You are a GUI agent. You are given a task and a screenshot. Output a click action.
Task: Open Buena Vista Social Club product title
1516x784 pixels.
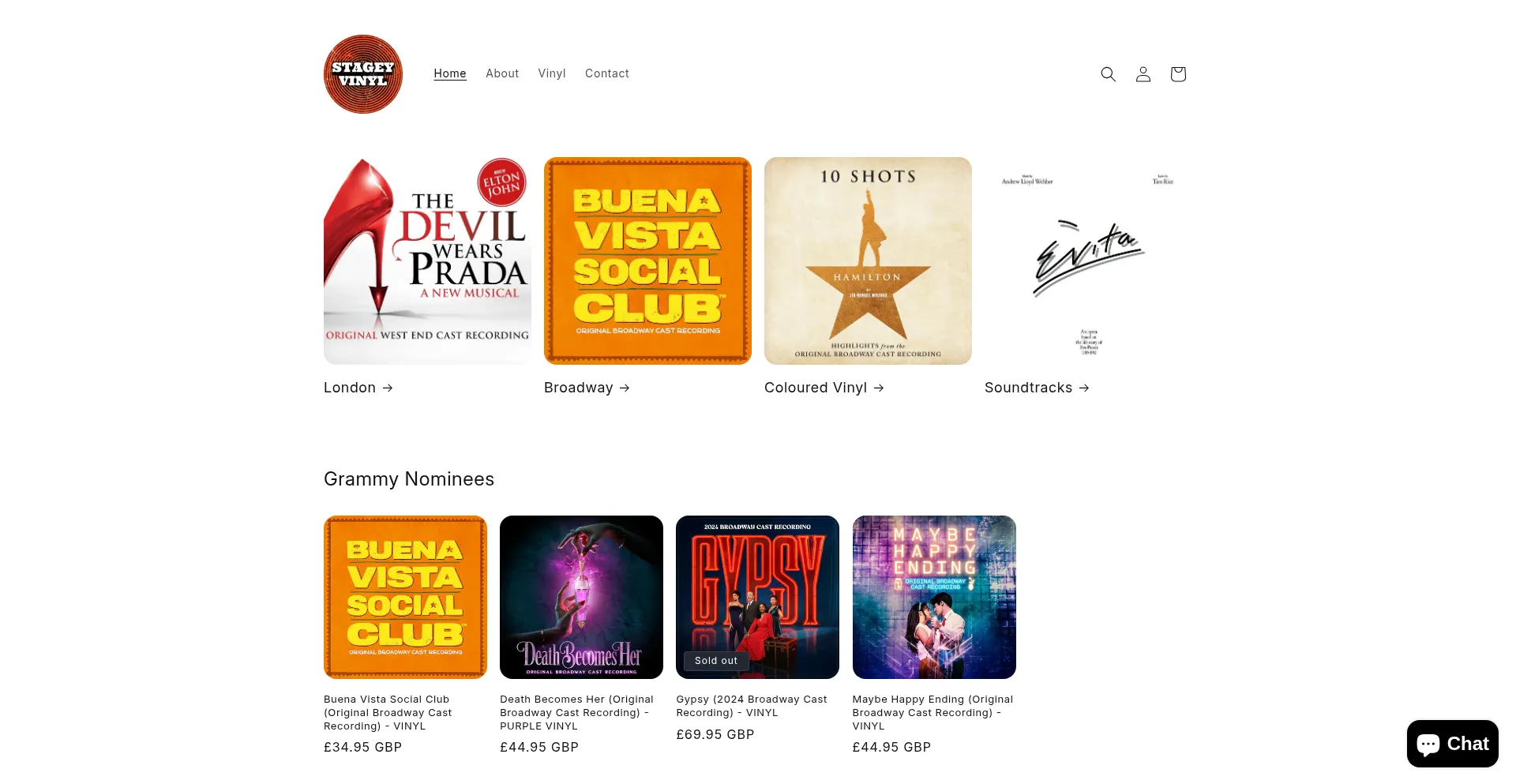pos(388,712)
